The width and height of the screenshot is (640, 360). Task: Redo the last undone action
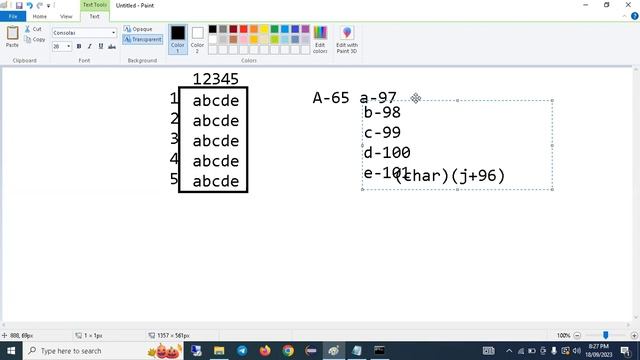tap(40, 5)
